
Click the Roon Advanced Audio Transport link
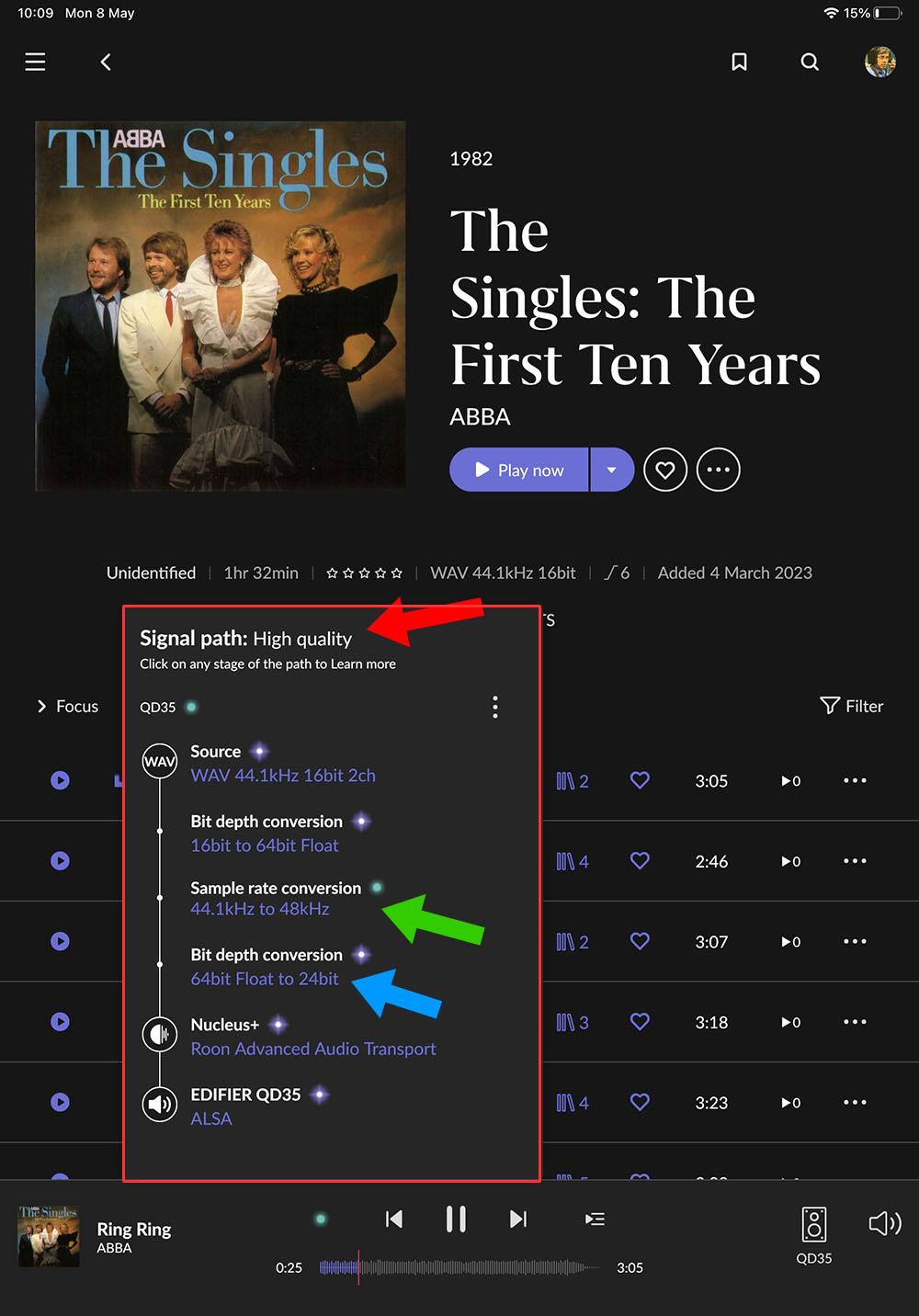tap(313, 1049)
